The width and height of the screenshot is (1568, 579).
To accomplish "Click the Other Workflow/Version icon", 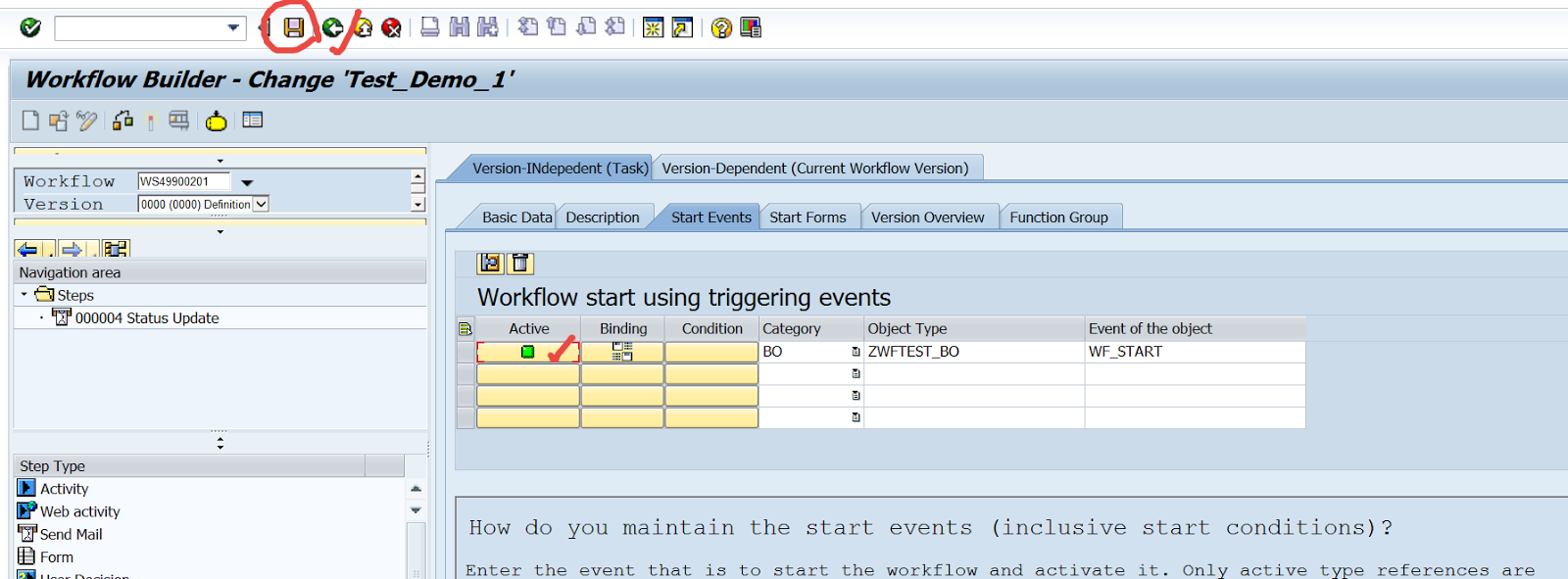I will click(x=59, y=121).
